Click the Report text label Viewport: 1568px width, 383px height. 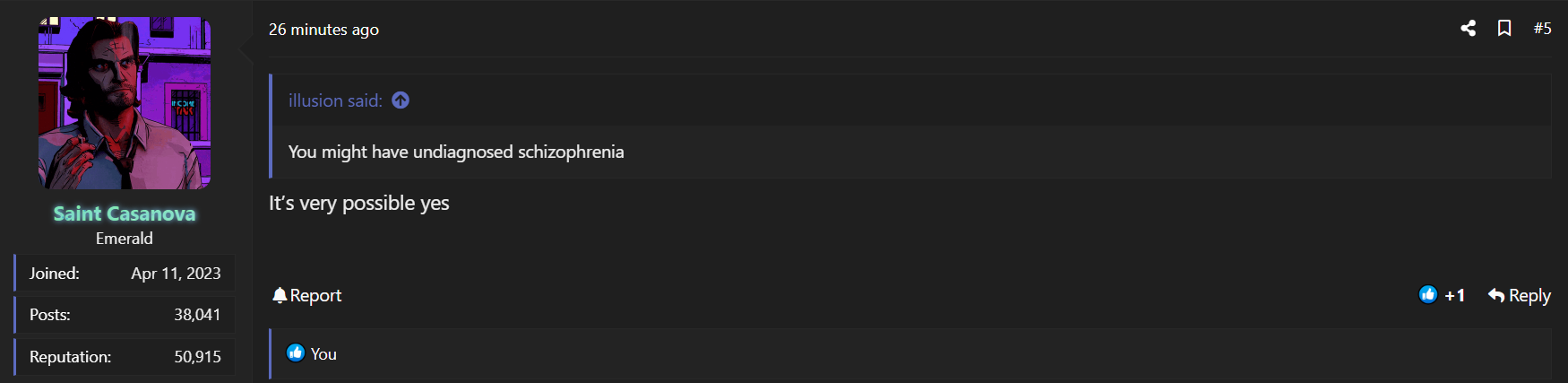[x=315, y=295]
